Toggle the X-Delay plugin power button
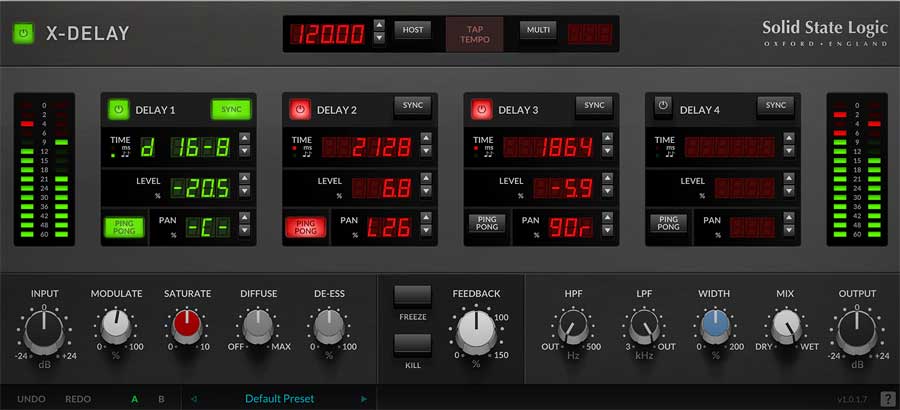Image resolution: width=900 pixels, height=410 pixels. click(x=24, y=33)
